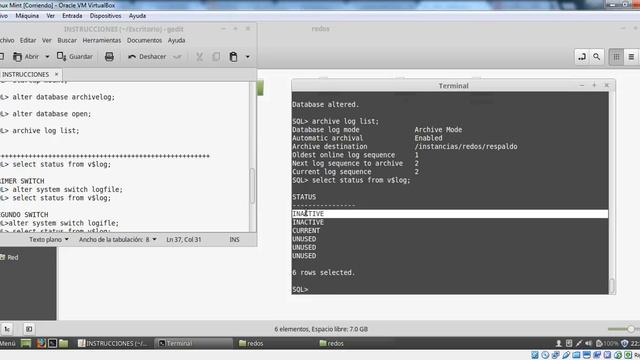Click VirtualBox display status icon

[587, 355]
